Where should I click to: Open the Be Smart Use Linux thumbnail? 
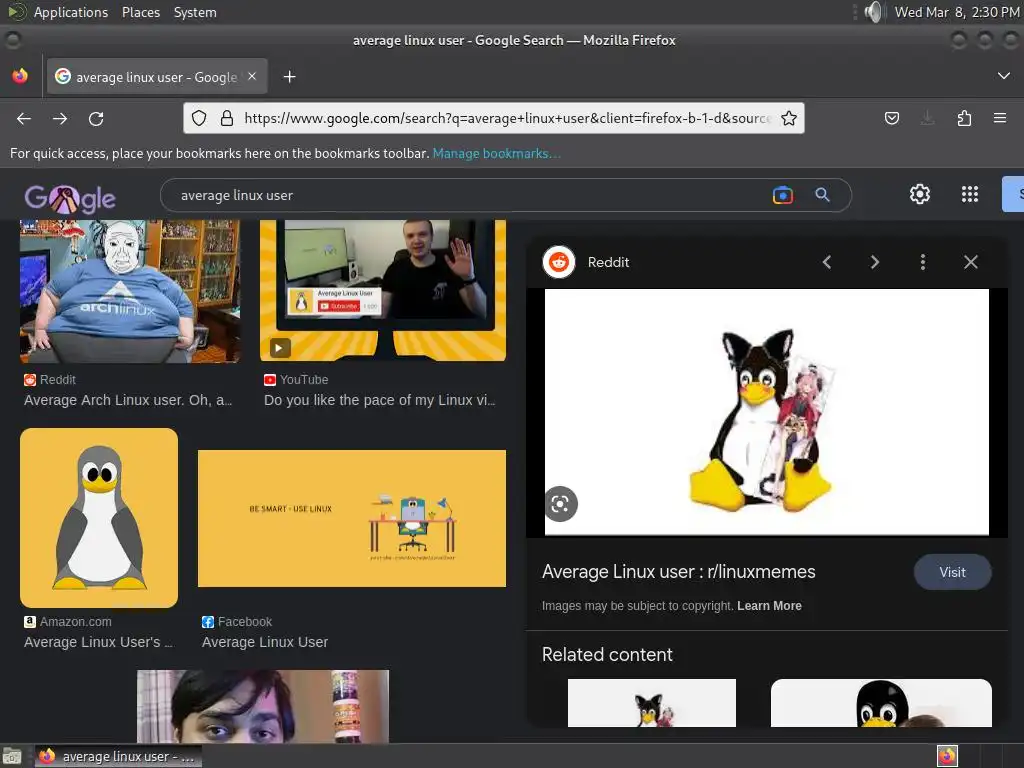pos(351,518)
